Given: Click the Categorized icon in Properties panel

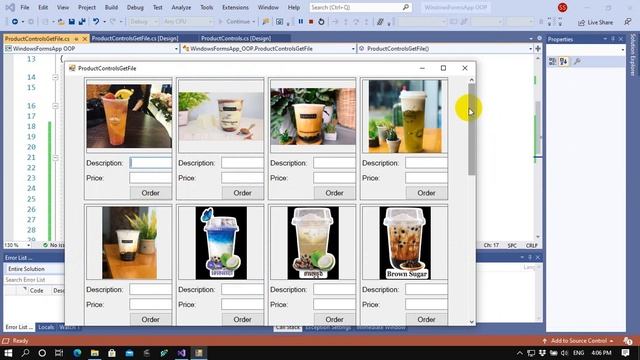Looking at the screenshot, I should (x=553, y=62).
